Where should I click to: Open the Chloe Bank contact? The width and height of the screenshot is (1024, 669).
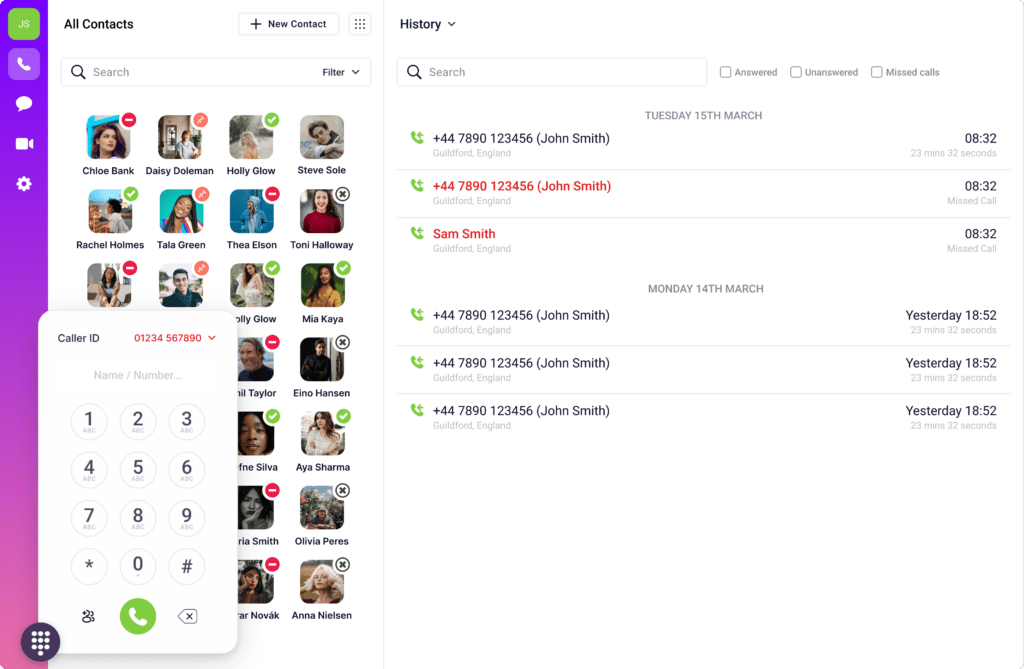click(108, 138)
